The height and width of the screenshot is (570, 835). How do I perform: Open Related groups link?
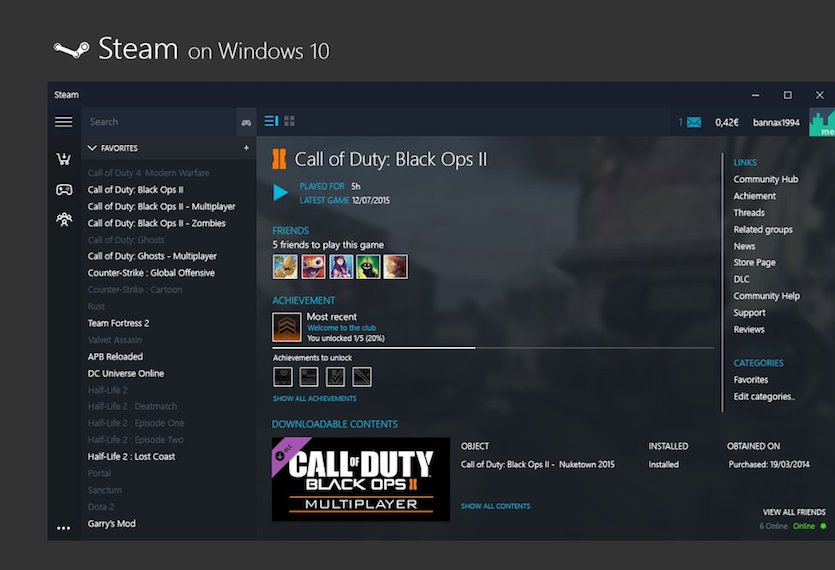coord(763,230)
